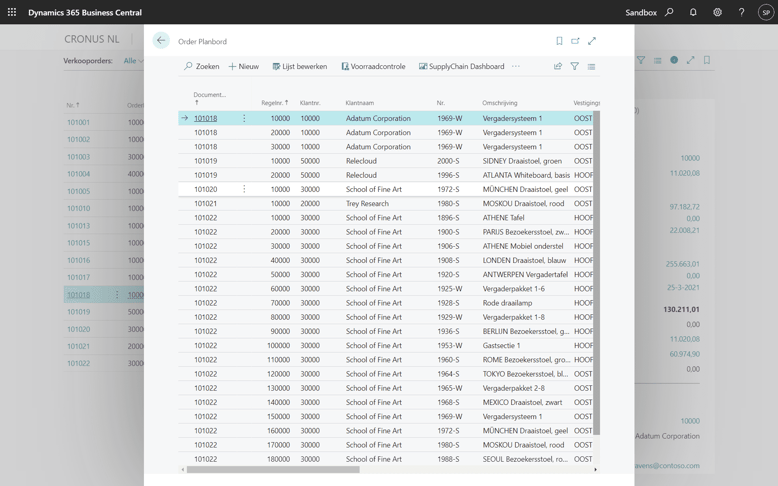Open the SP user profile avatar
Image resolution: width=778 pixels, height=486 pixels.
click(x=766, y=12)
